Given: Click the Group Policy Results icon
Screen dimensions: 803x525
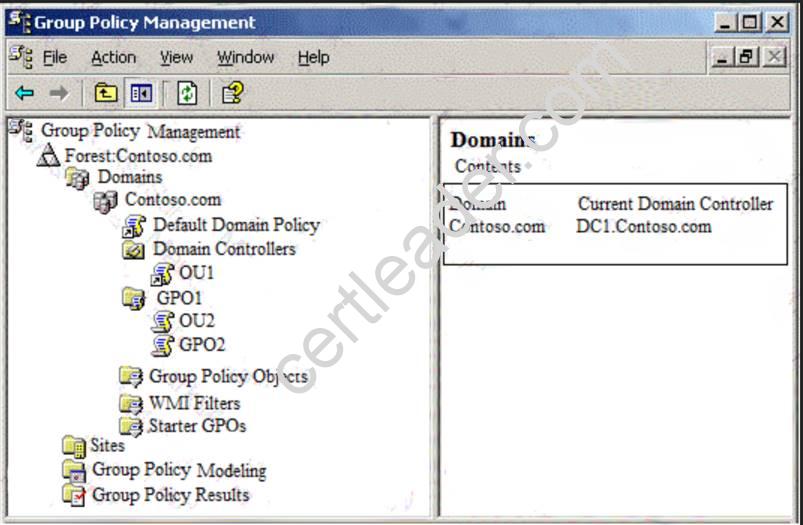Looking at the screenshot, I should (x=74, y=495).
